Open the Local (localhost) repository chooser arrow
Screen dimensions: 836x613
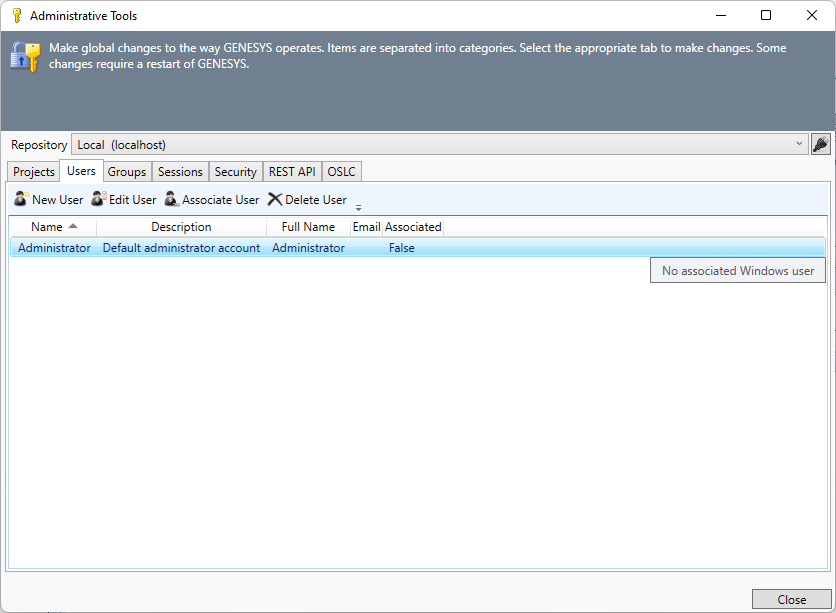point(798,144)
